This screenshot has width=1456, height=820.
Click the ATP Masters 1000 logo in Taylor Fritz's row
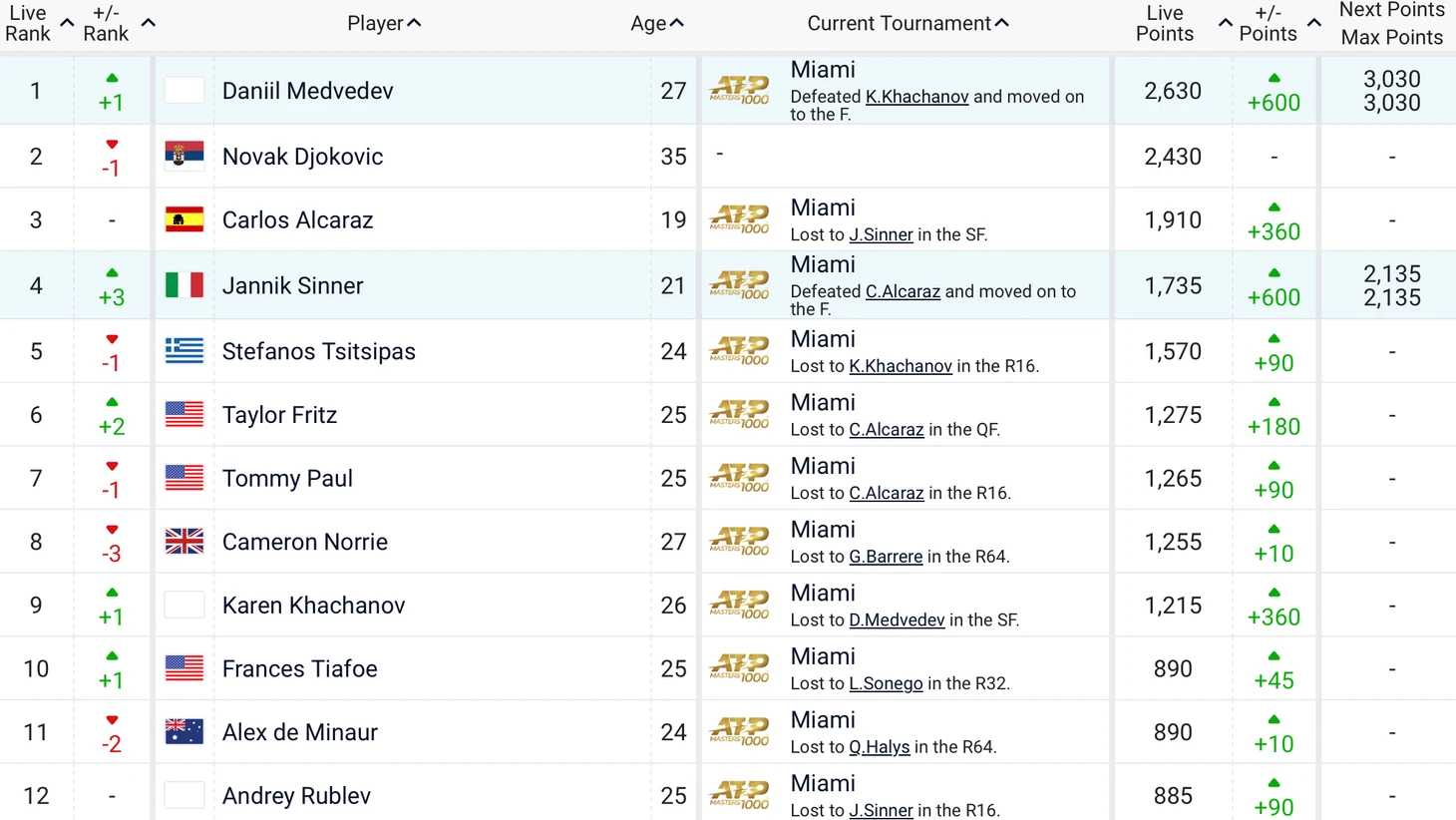pos(739,414)
